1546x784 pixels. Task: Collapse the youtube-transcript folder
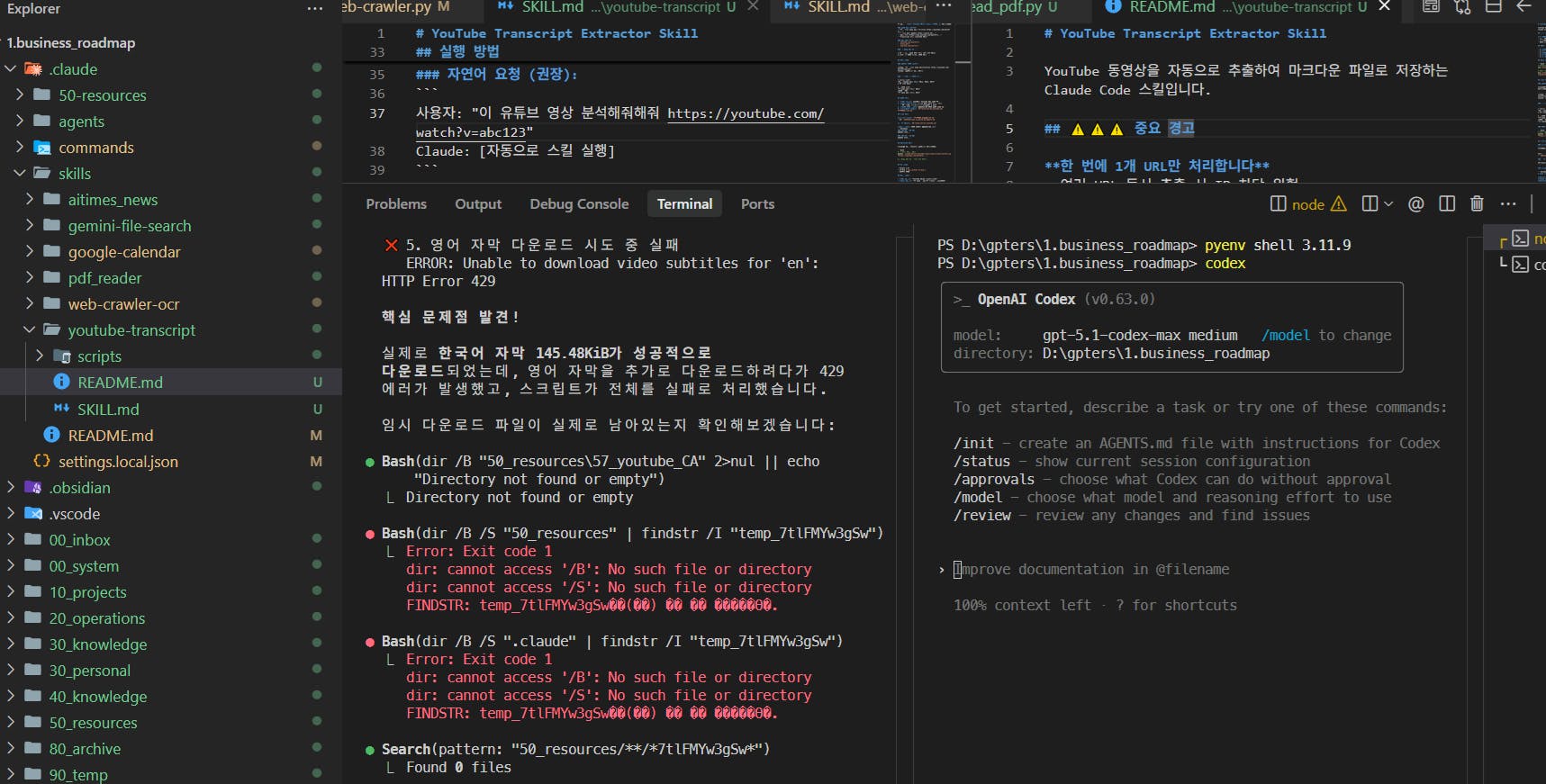[30, 330]
